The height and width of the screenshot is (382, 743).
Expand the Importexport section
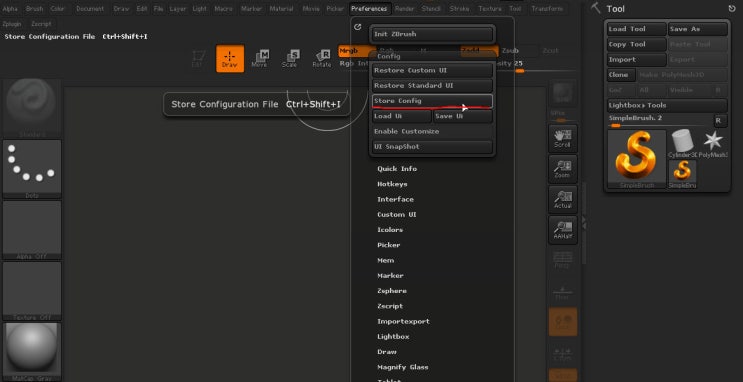coord(403,321)
